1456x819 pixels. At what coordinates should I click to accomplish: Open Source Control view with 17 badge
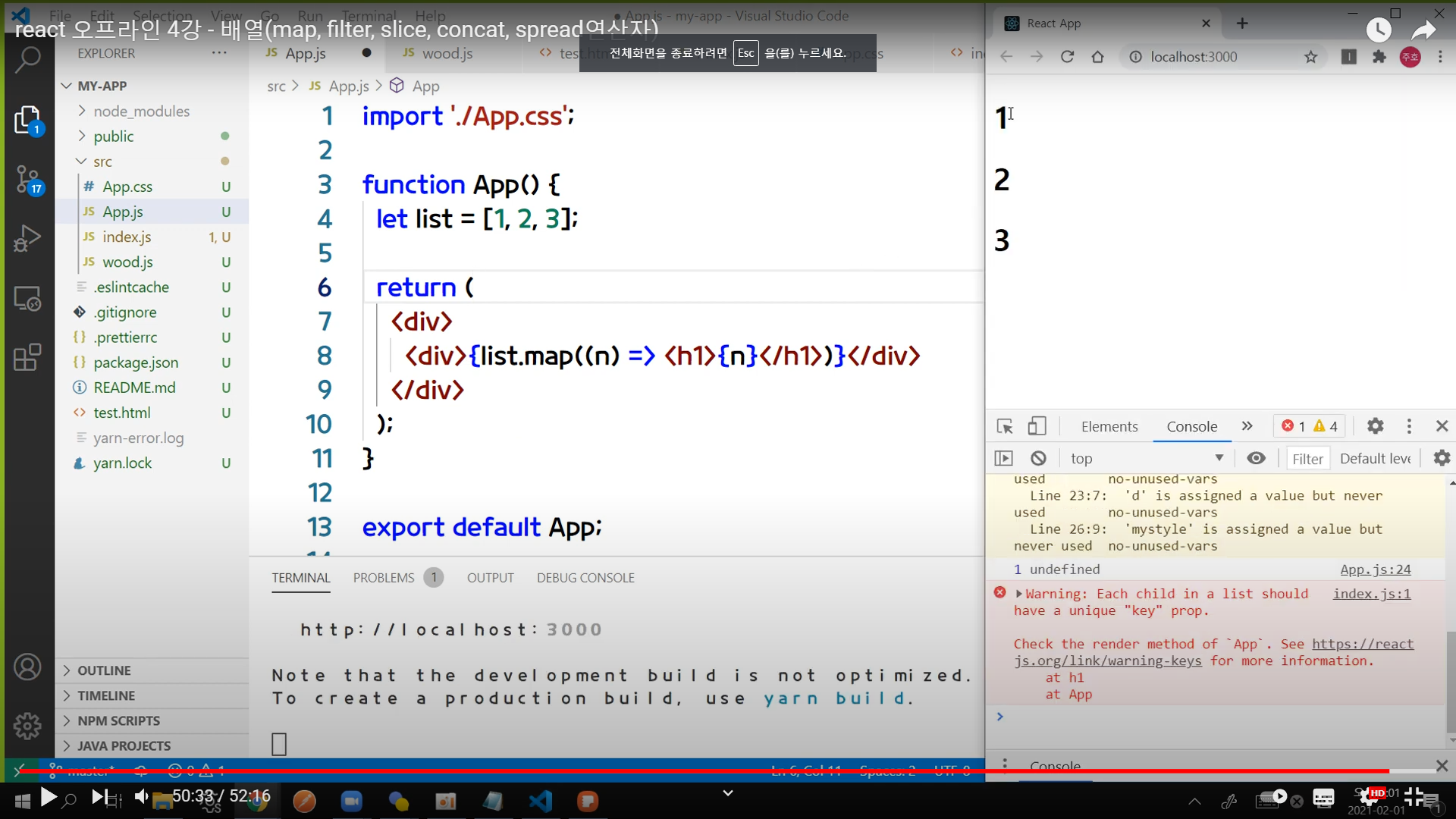[x=28, y=180]
